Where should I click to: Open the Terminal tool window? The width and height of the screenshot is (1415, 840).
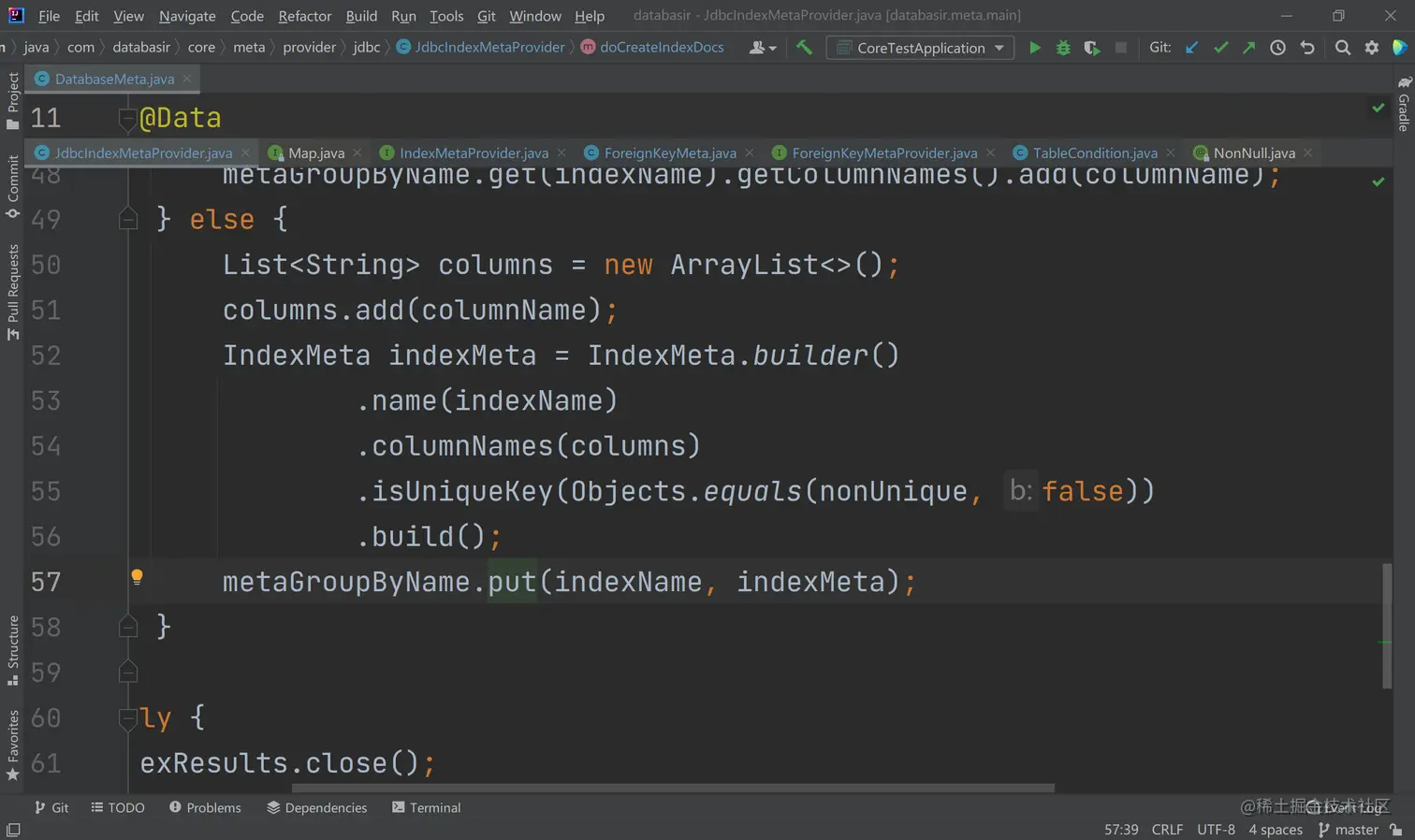427,807
